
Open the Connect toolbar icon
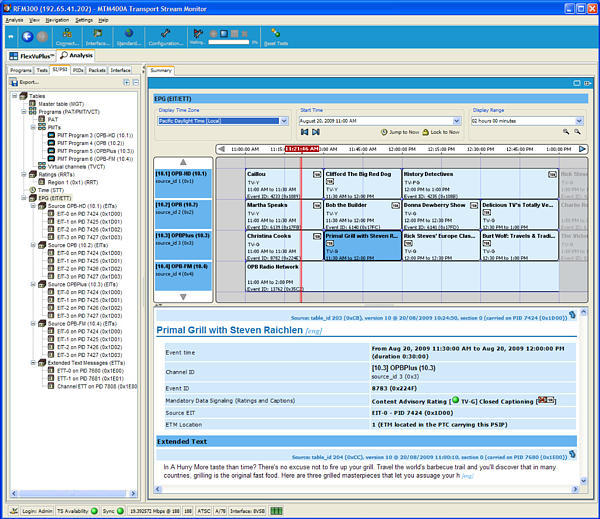pos(68,34)
